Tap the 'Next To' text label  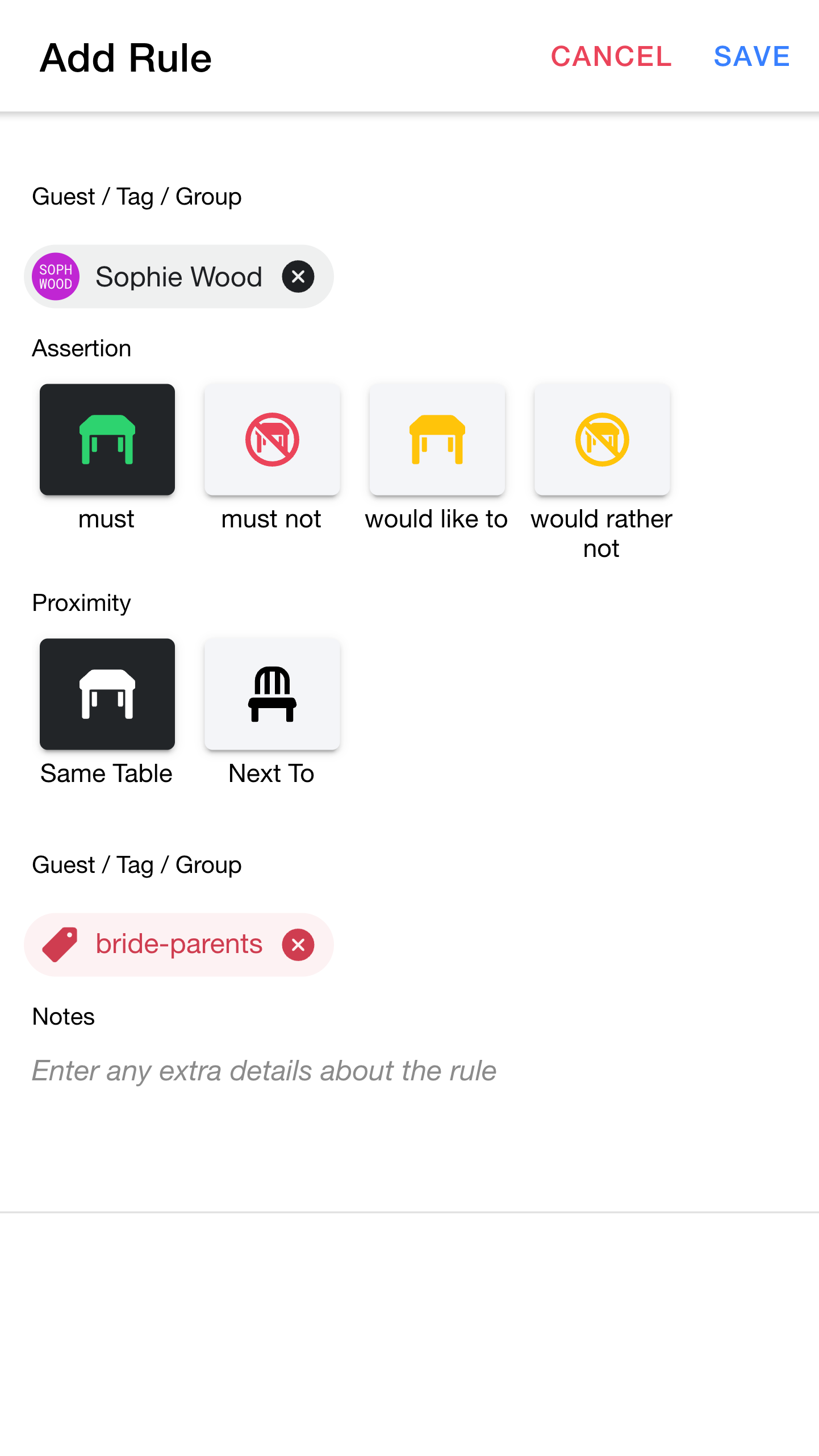tap(271, 773)
